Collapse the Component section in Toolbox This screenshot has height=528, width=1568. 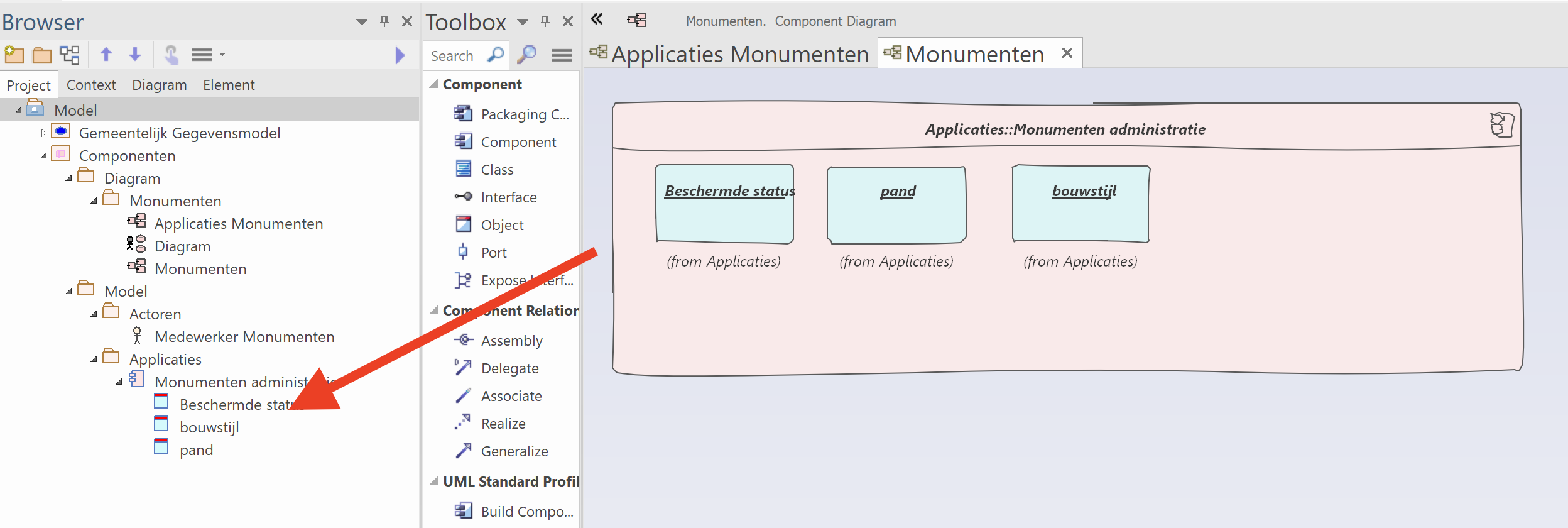(x=433, y=84)
